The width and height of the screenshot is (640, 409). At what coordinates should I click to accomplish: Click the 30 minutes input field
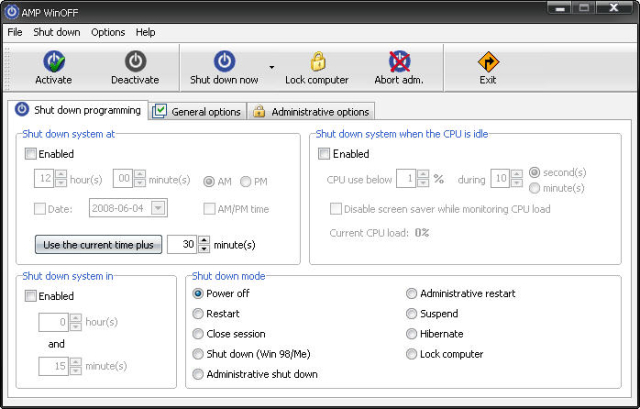[x=182, y=244]
